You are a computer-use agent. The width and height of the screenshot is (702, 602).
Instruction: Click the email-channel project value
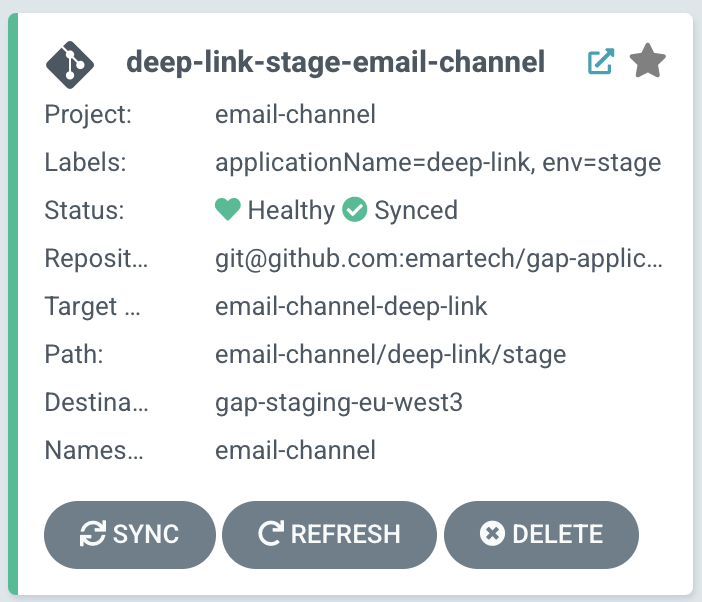[295, 114]
